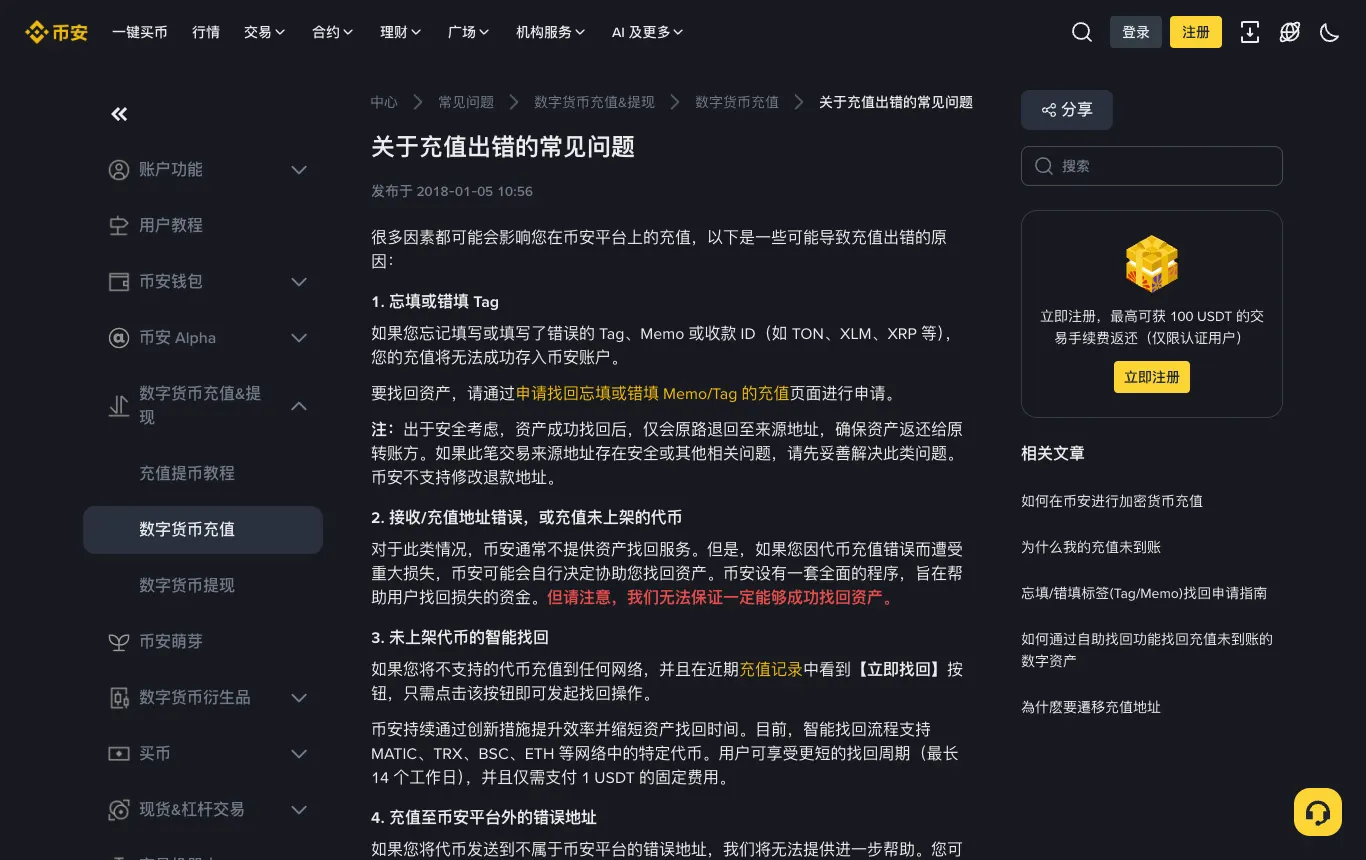The width and height of the screenshot is (1366, 860).
Task: Click the 账户功能 user icon
Action: coord(119,170)
